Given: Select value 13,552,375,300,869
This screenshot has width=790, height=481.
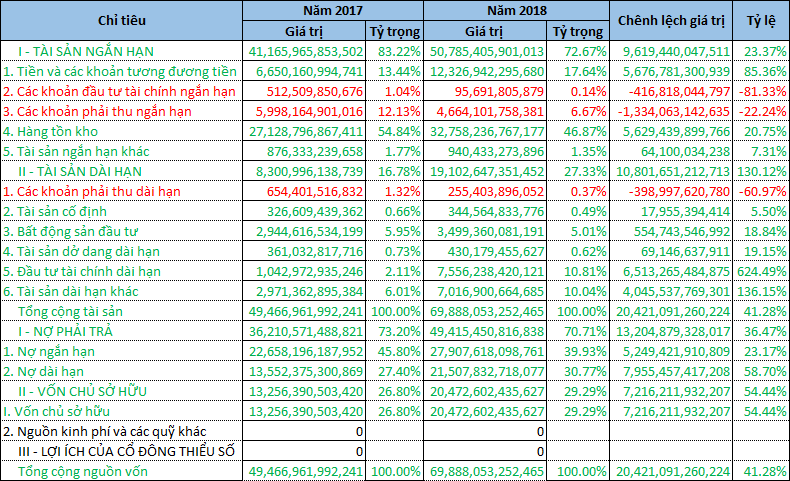Looking at the screenshot, I should click(306, 372).
